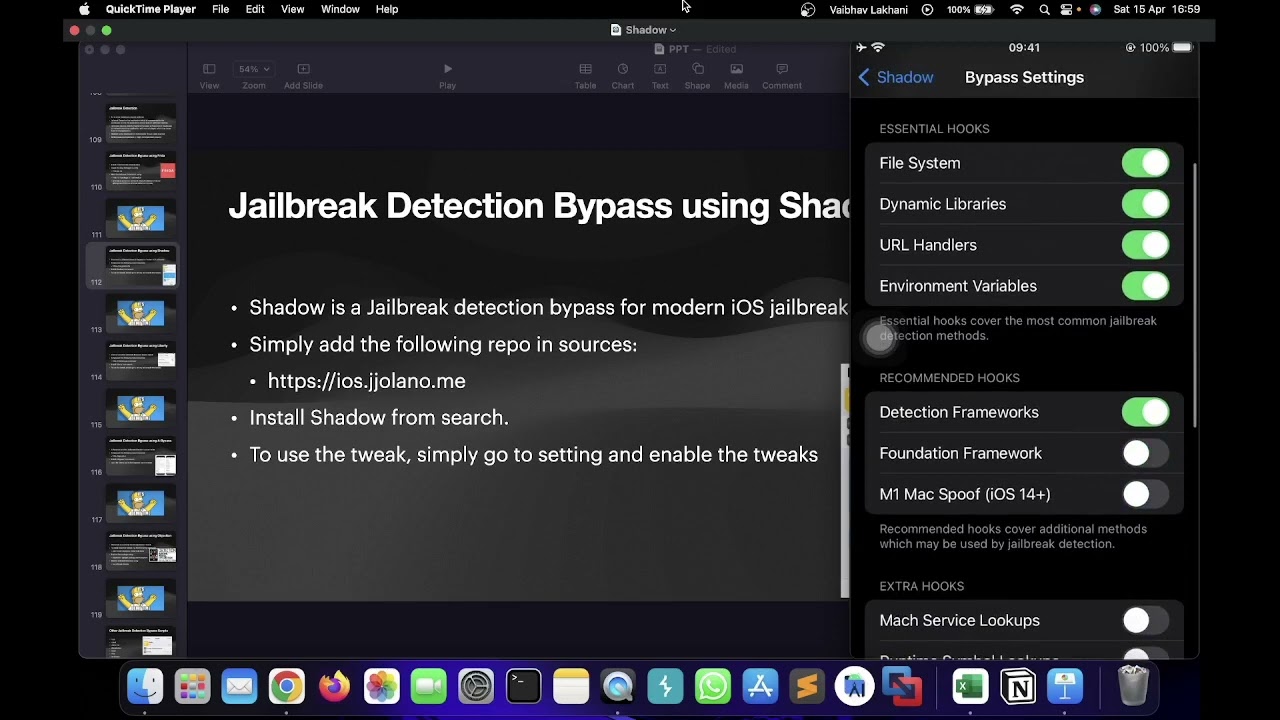Open the Media inserter in Keynote
1280x720 pixels.
pyautogui.click(x=736, y=76)
